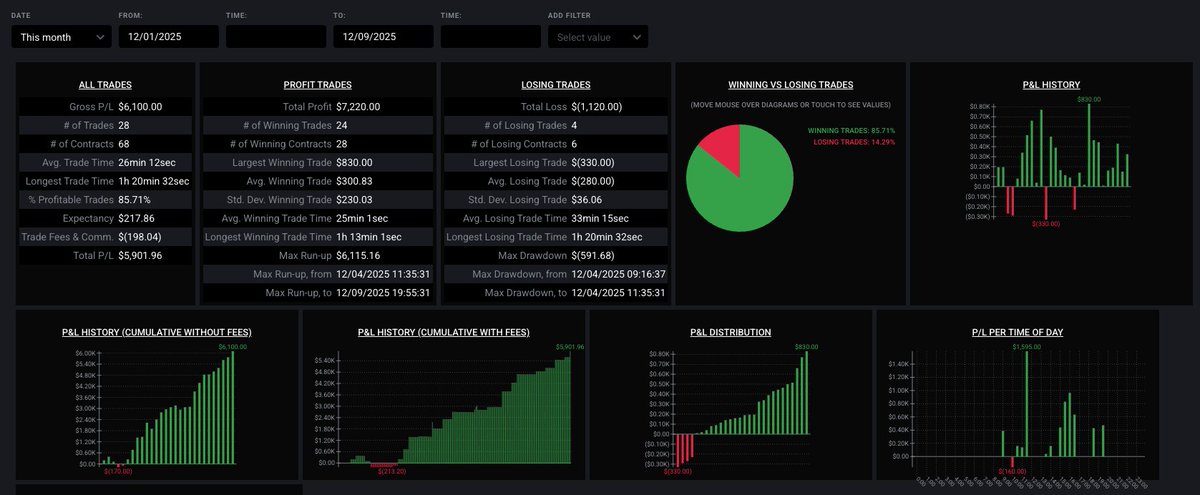Click the P&L History cumulative without fees title
Viewport: 1200px width, 495px height.
tap(155, 332)
